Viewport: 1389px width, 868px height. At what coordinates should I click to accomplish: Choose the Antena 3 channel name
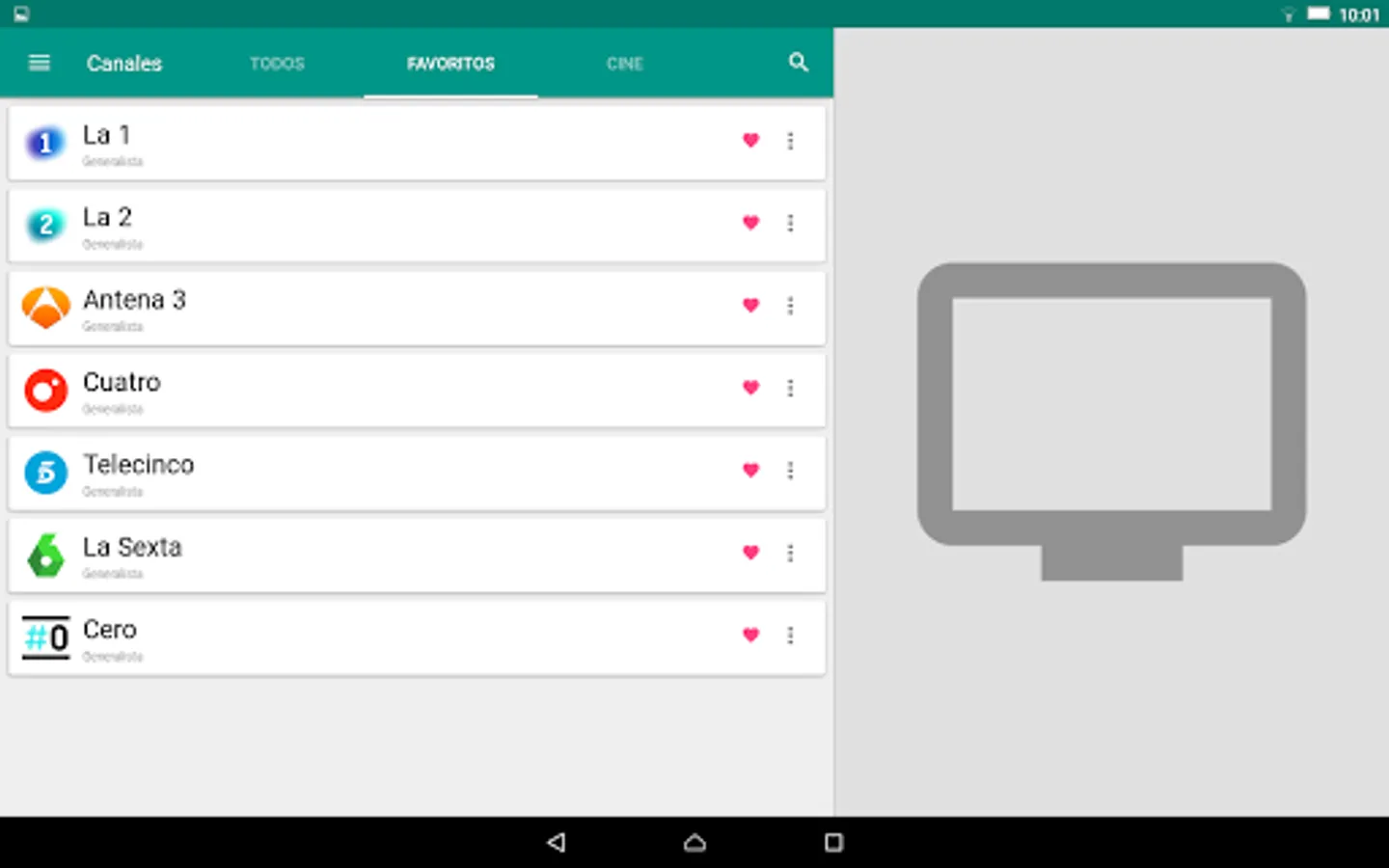click(134, 300)
